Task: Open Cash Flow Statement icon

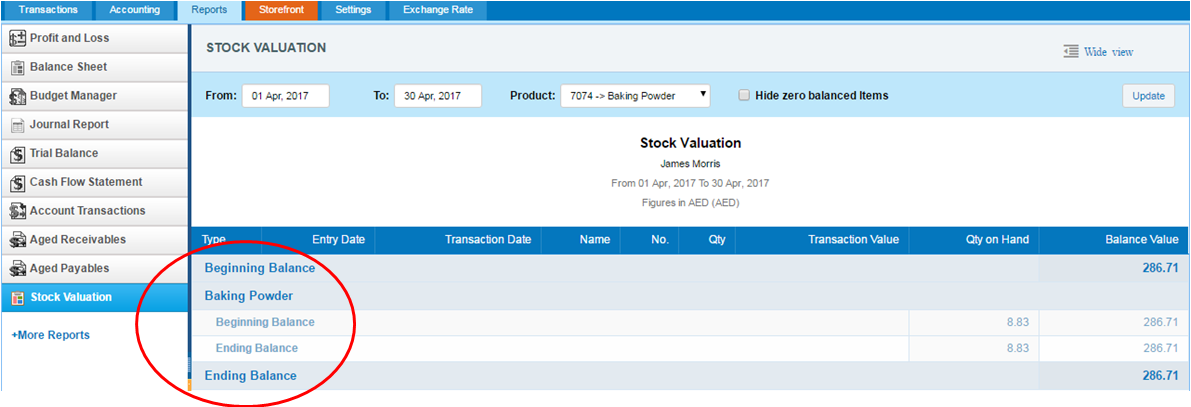Action: pos(17,182)
